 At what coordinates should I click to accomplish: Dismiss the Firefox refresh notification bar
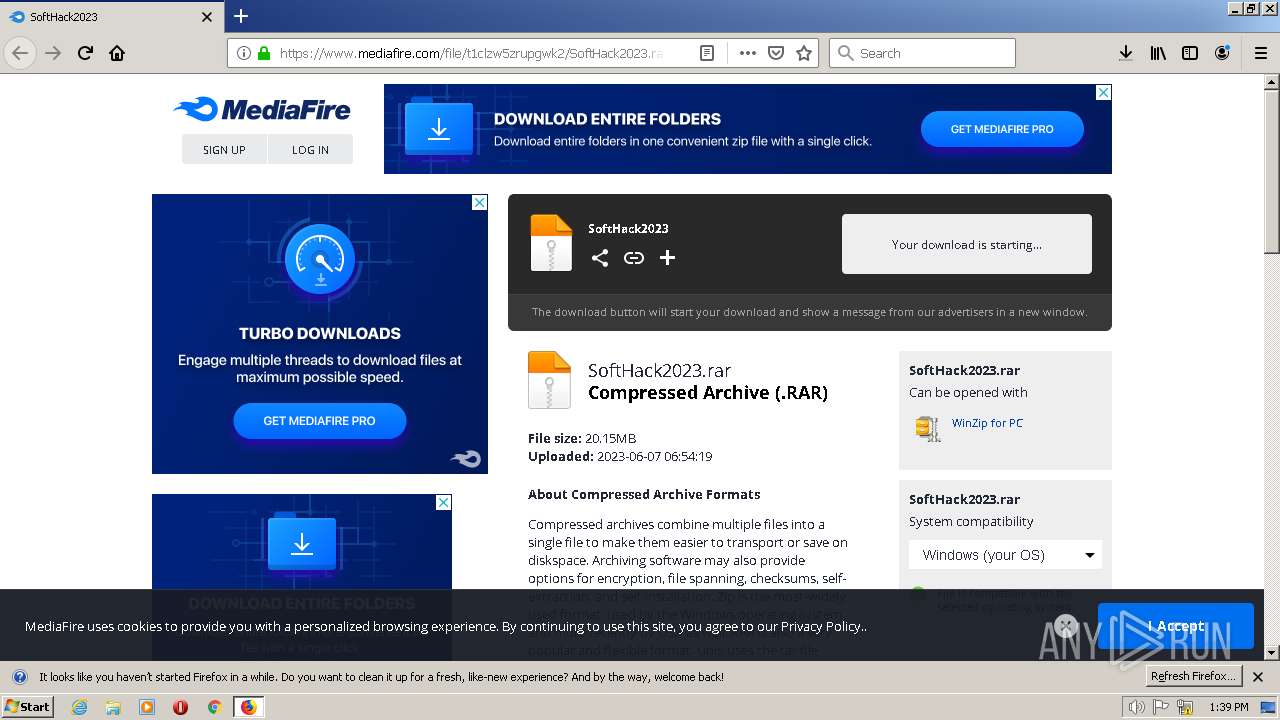tap(1258, 677)
